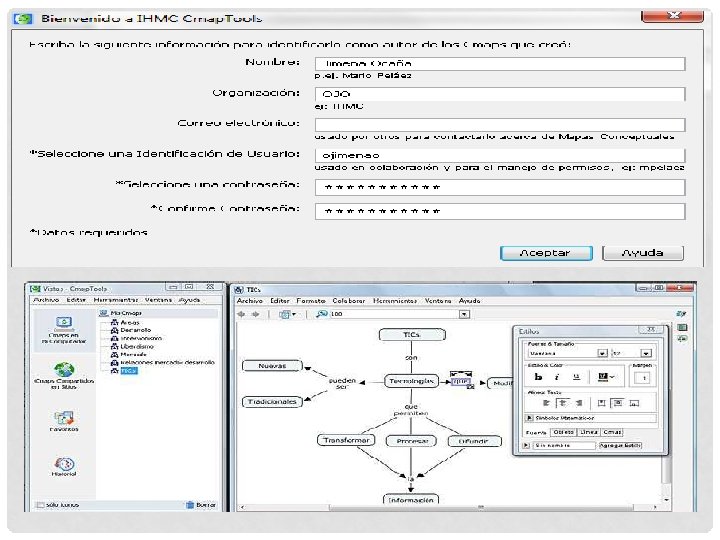Open the font size dropdown in Estilos
720x540 pixels.
coord(647,353)
